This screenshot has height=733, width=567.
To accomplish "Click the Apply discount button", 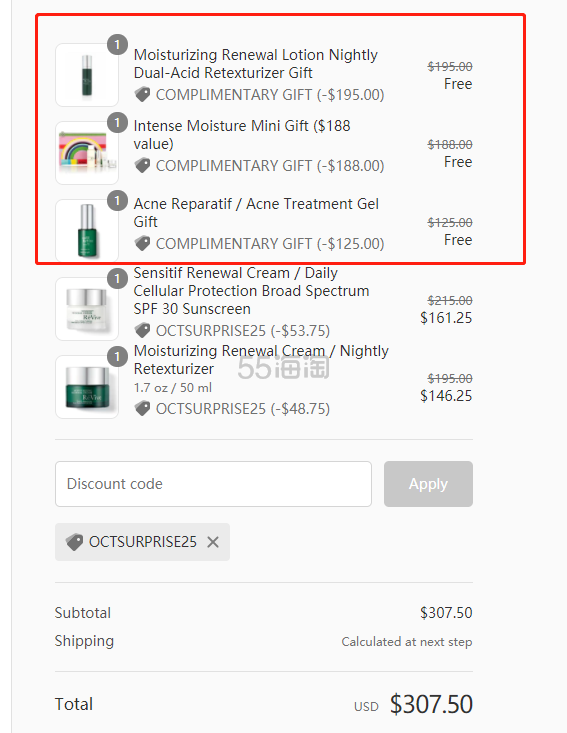I will coord(428,484).
